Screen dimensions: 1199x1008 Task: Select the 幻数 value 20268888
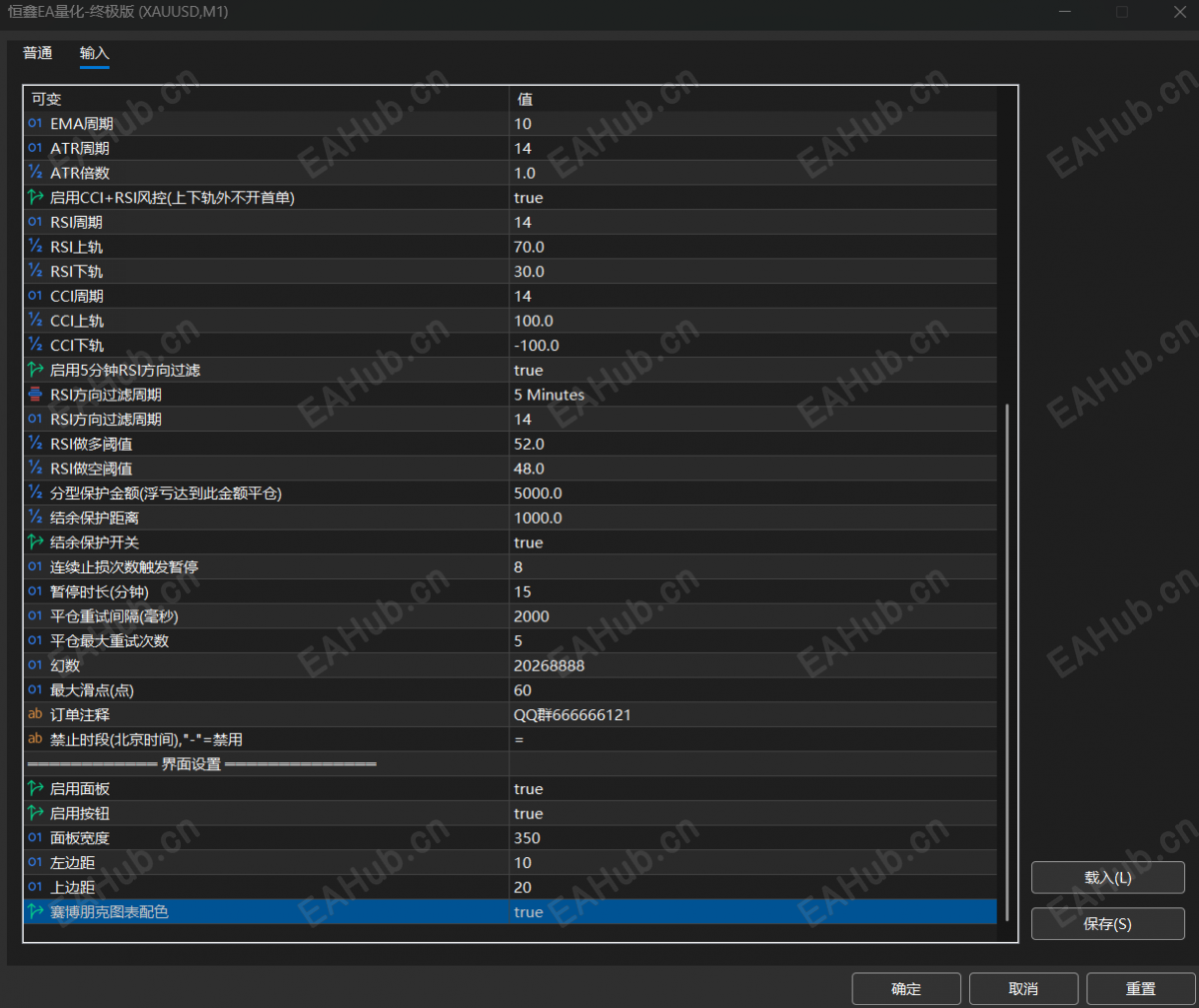point(550,666)
